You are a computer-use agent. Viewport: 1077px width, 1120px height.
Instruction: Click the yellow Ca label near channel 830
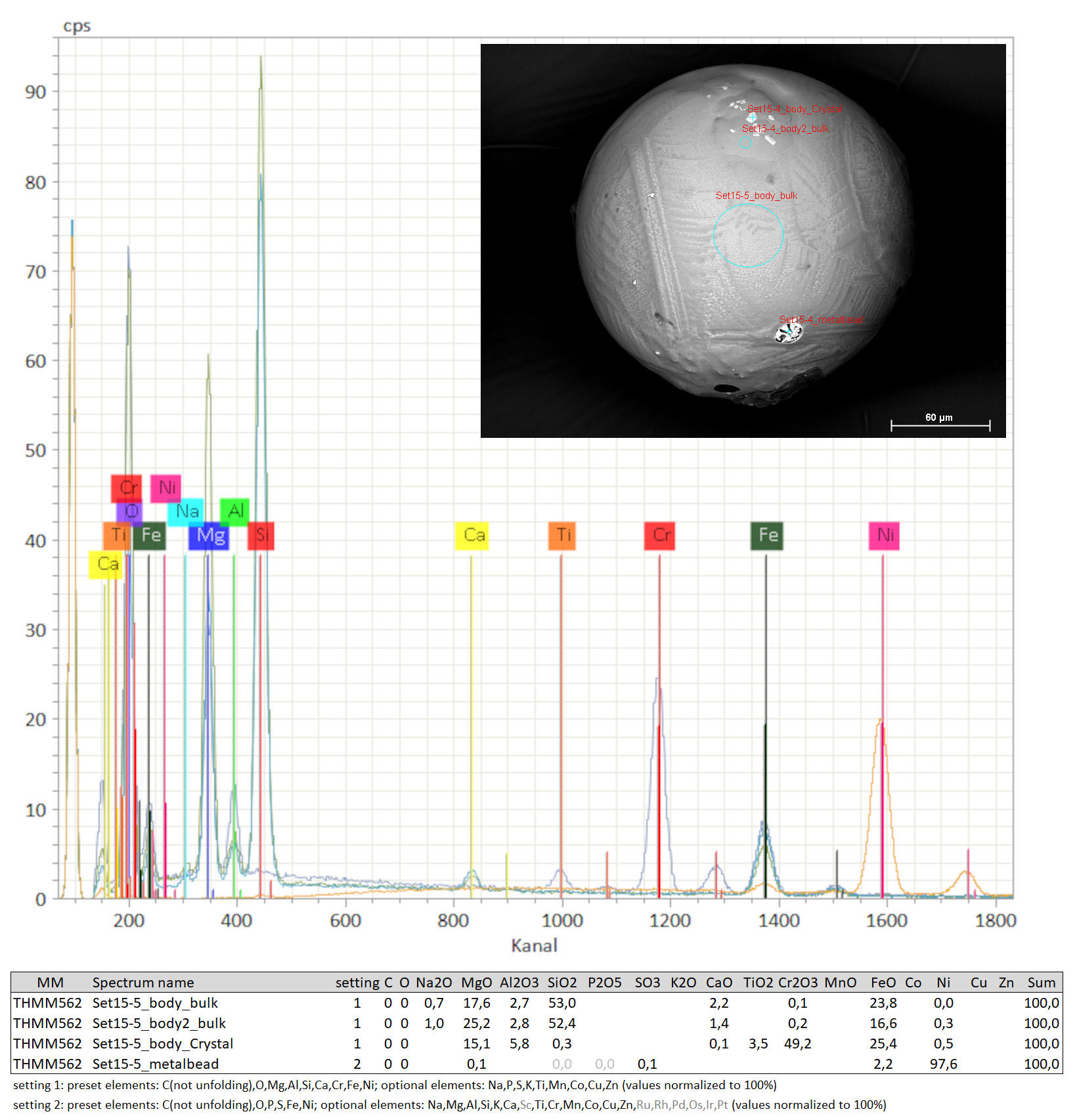472,535
